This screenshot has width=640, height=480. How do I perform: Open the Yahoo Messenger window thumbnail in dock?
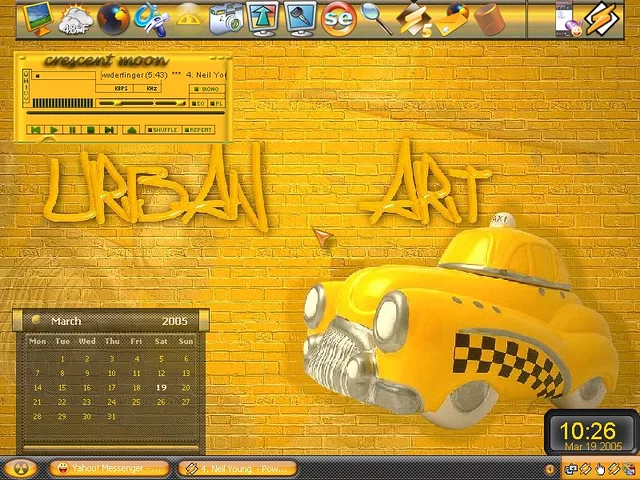(x=568, y=20)
